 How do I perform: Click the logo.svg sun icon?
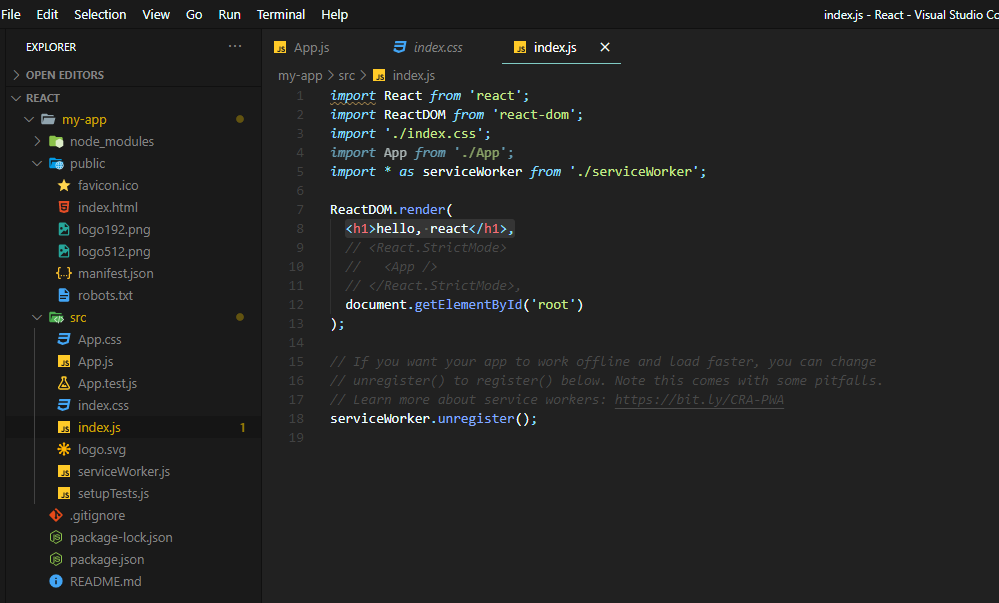(63, 449)
